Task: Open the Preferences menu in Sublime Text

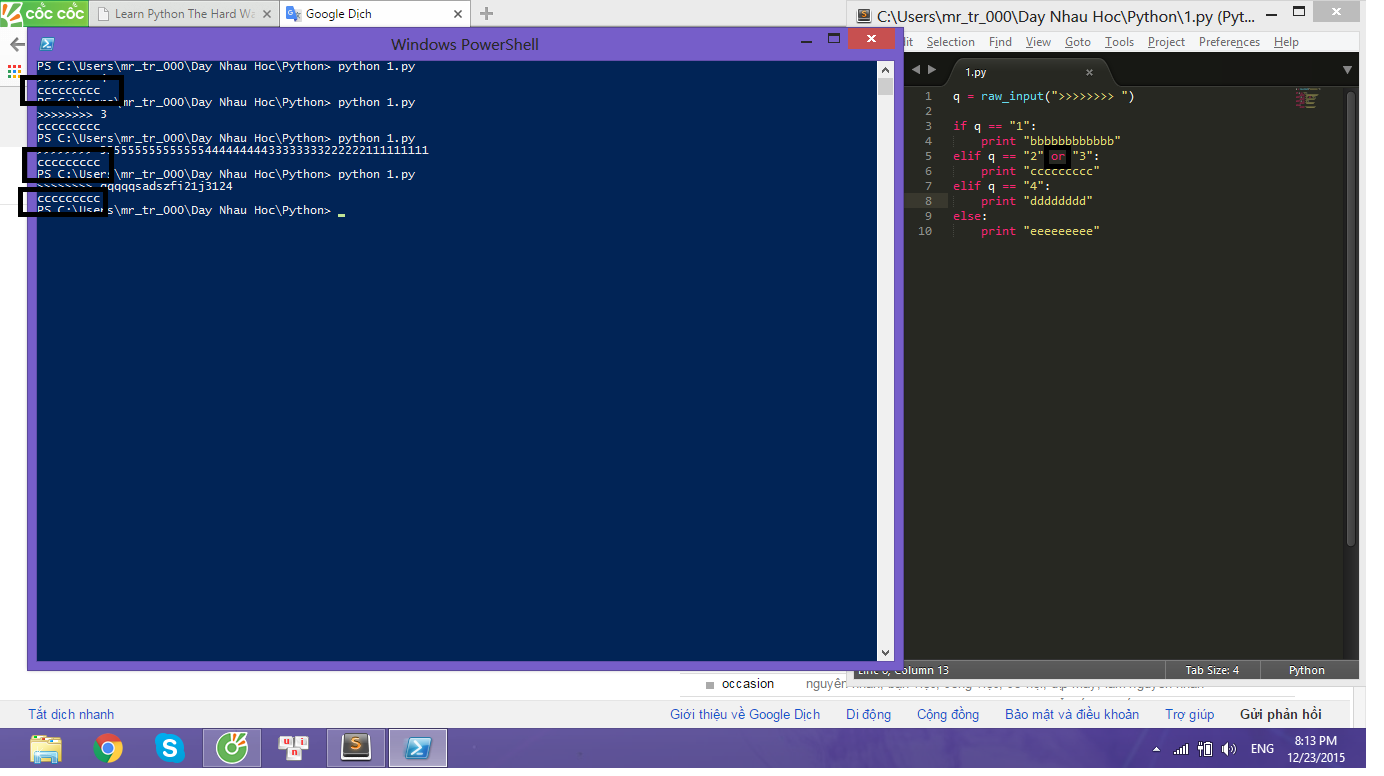Action: 1229,42
